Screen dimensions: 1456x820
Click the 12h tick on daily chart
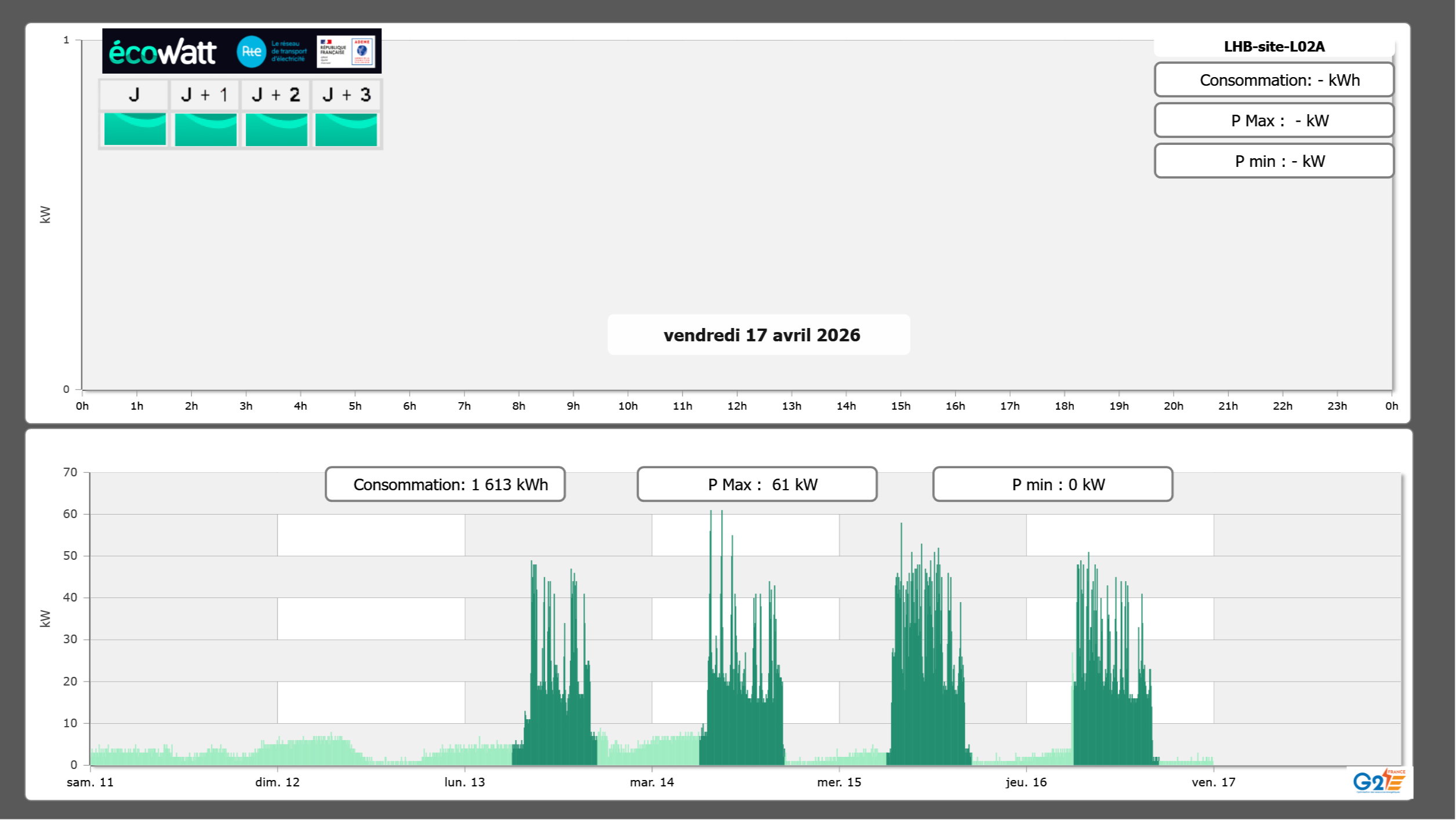tap(737, 406)
